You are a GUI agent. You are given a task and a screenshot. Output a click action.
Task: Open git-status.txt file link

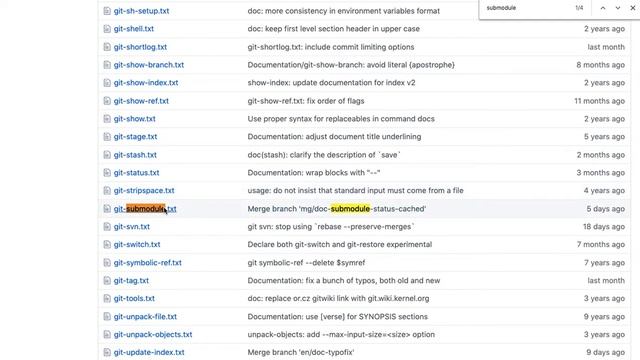tap(136, 173)
